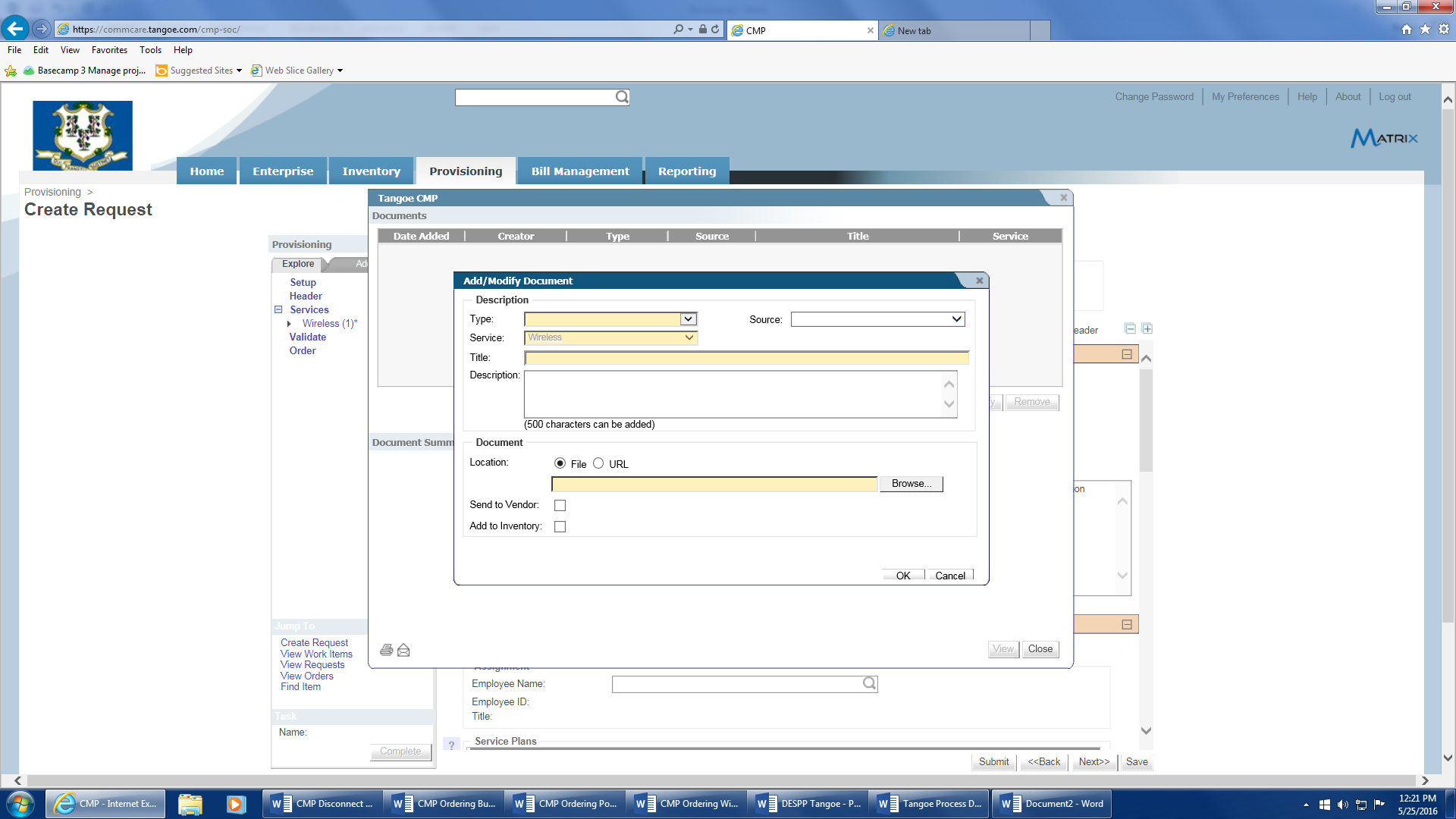The width and height of the screenshot is (1456, 819).
Task: Open the Favorites menu
Action: point(109,50)
